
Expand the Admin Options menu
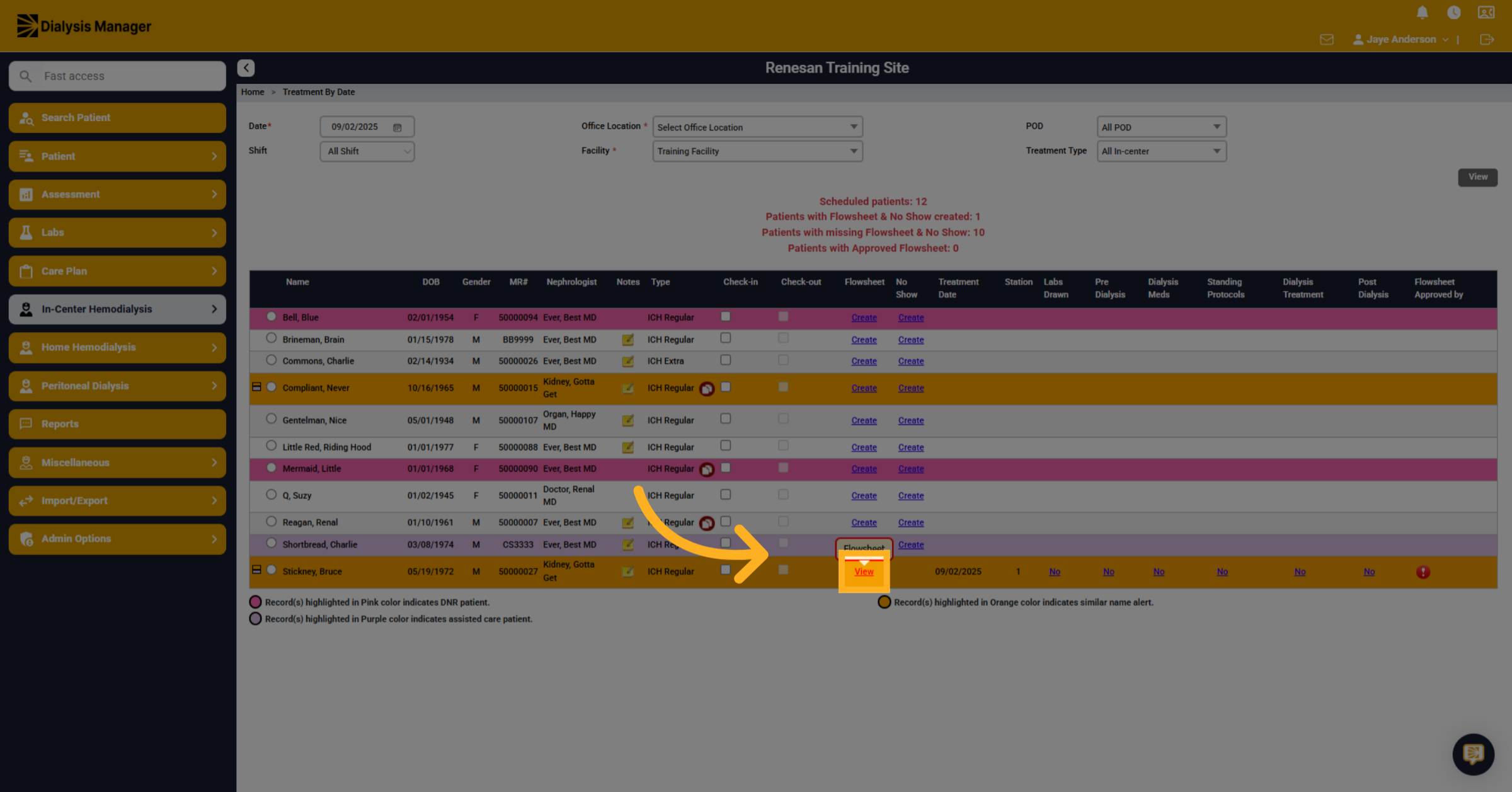point(117,539)
